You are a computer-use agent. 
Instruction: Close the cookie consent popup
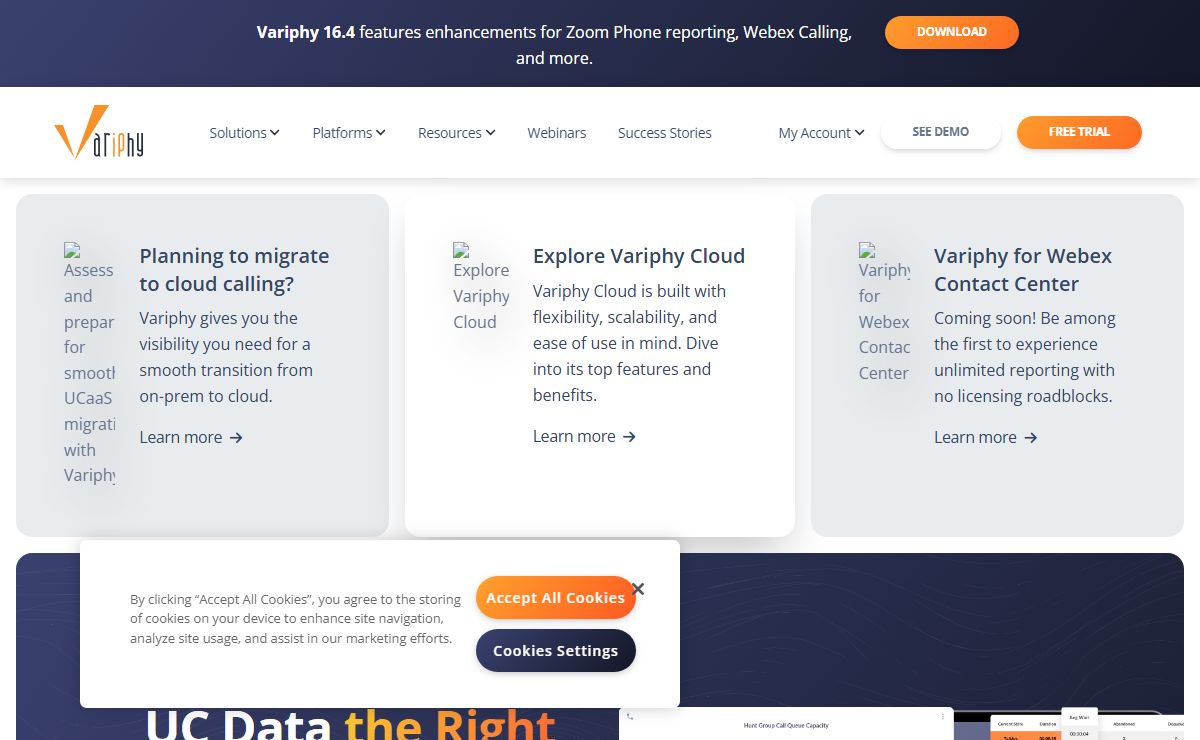coord(638,589)
